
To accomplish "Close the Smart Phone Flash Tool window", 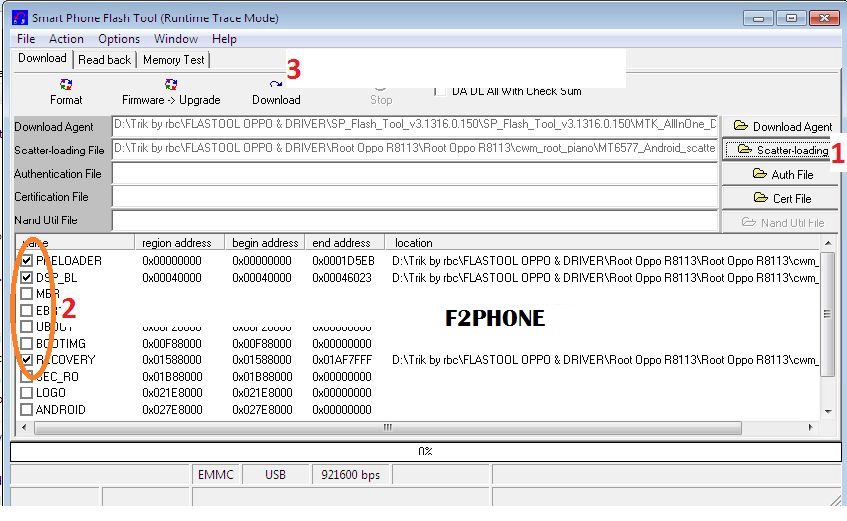I will (824, 18).
